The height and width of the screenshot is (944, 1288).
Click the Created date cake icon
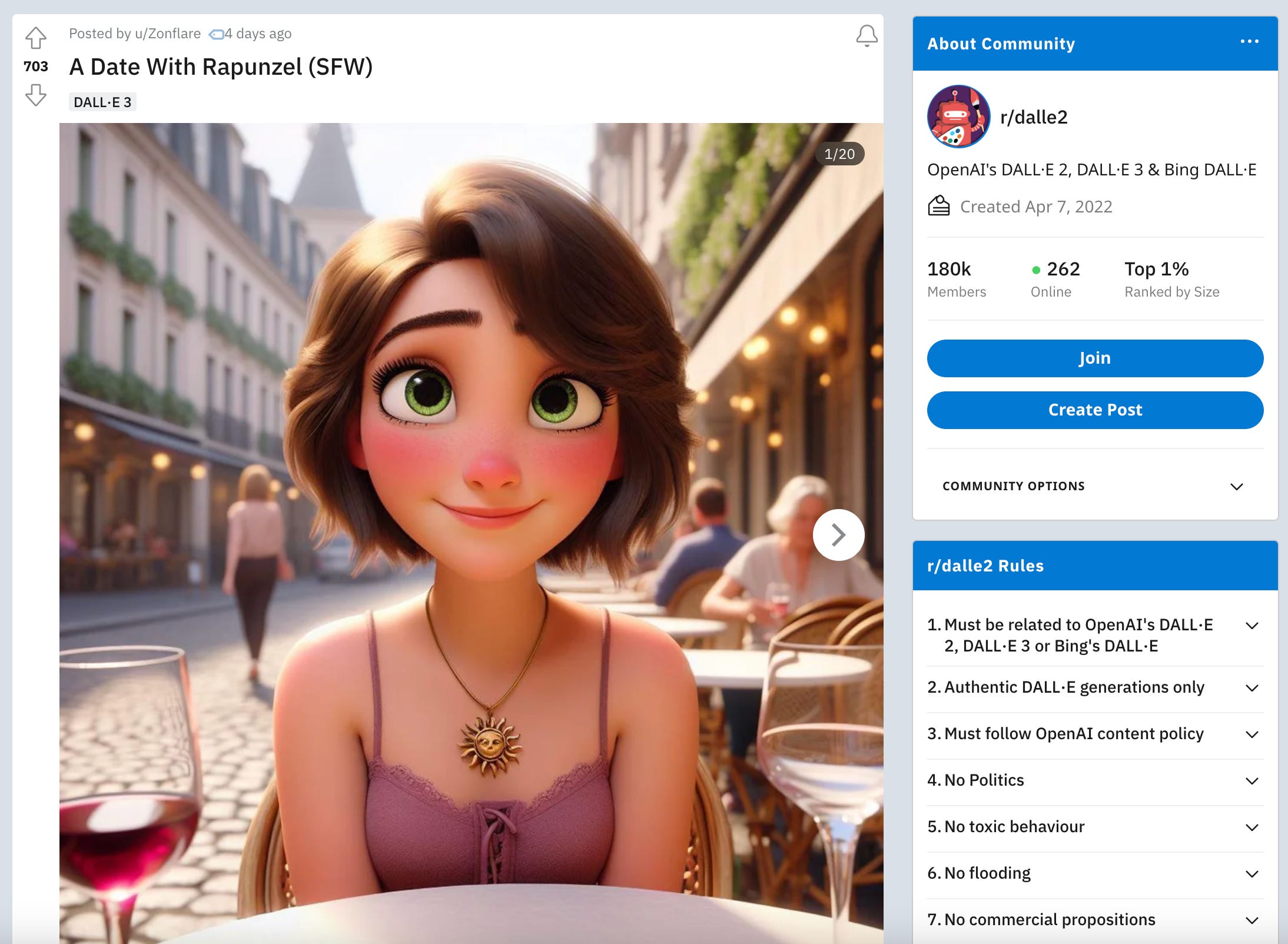[x=939, y=207]
